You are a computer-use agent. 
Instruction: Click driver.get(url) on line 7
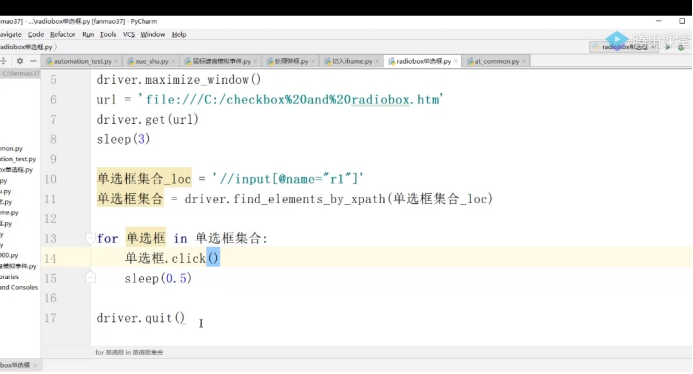point(148,119)
